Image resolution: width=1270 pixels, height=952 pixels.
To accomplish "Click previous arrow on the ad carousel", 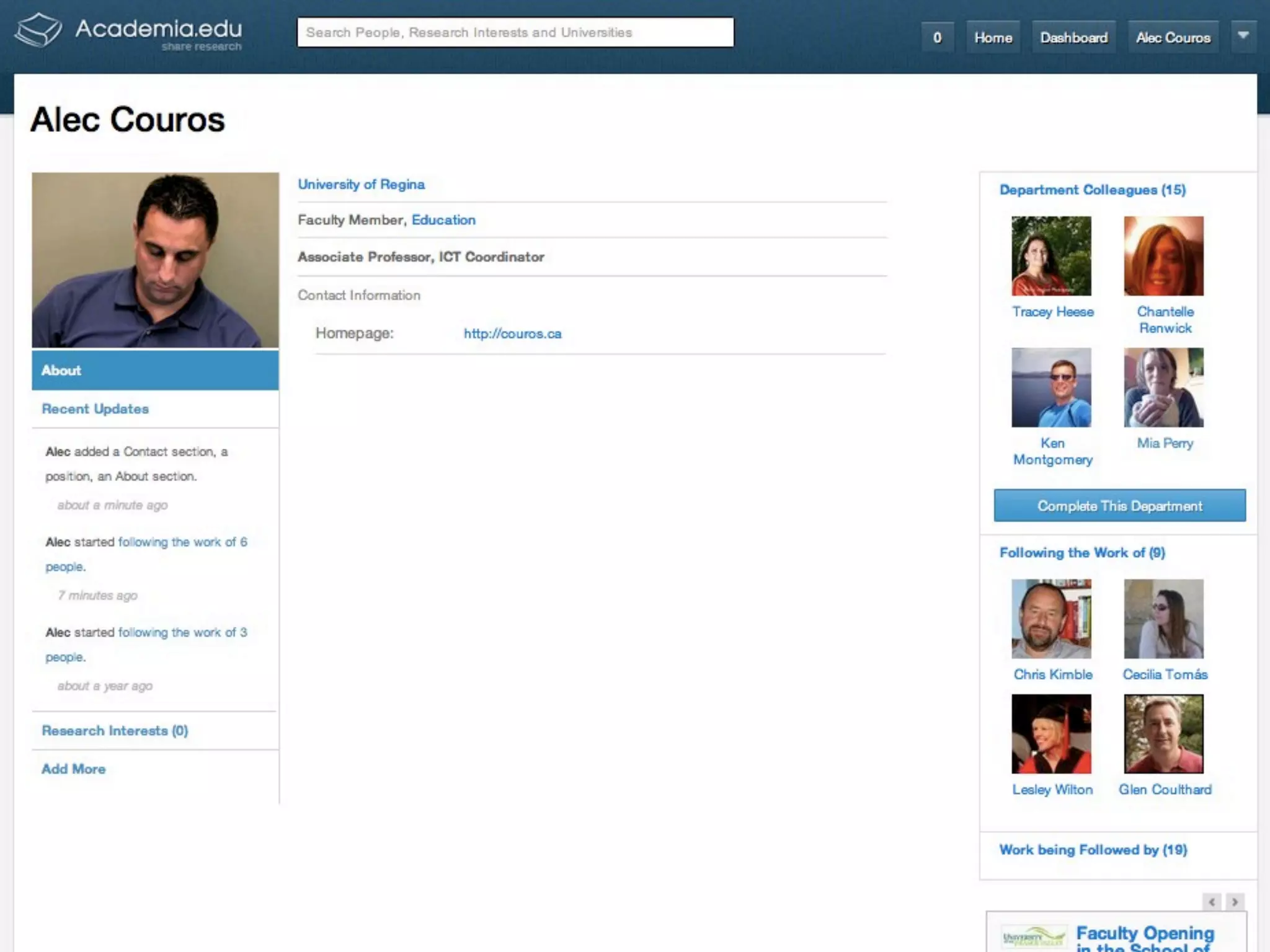I will [x=1212, y=902].
